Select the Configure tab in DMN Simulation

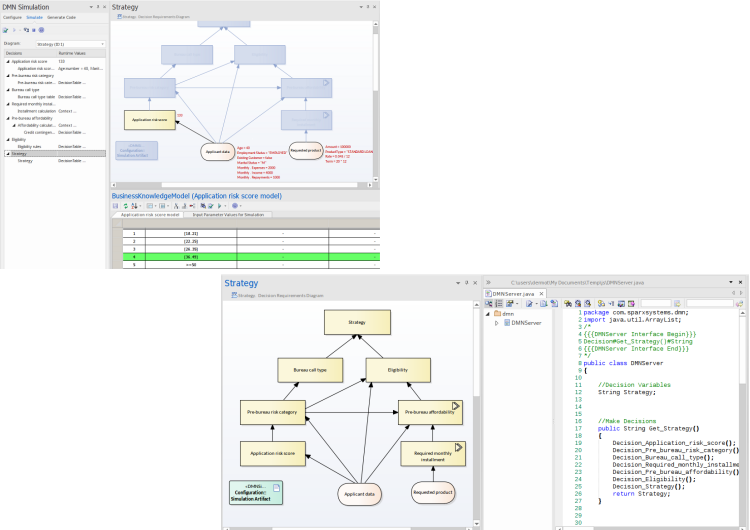pos(12,17)
